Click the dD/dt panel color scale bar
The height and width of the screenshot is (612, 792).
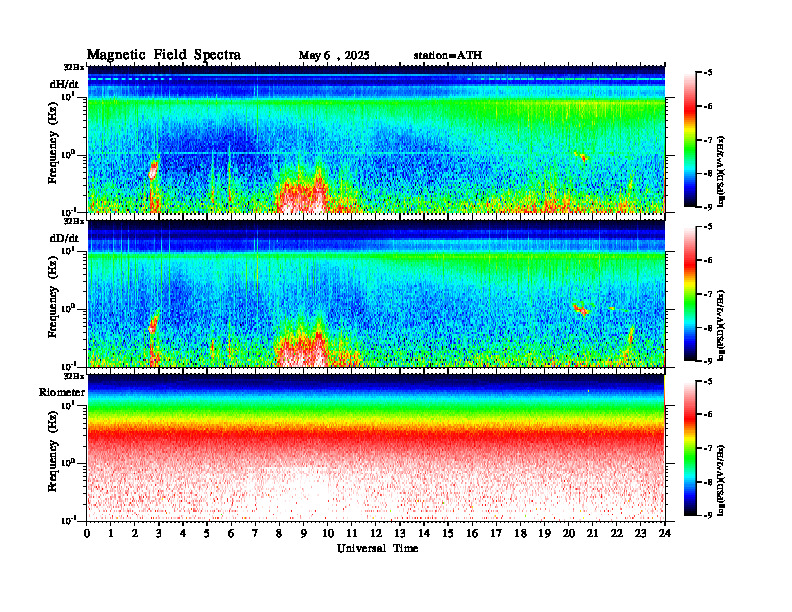690,294
